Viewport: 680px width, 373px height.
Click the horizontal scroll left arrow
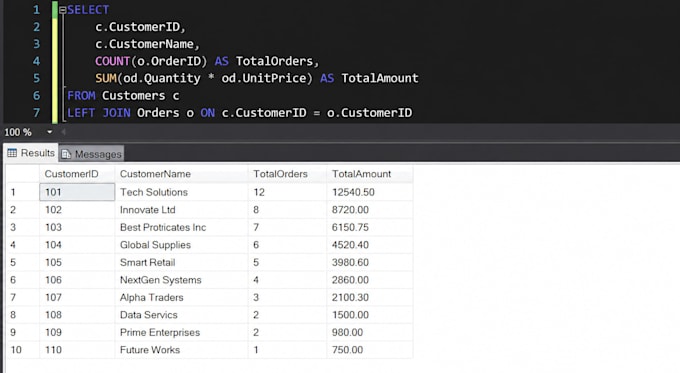(63, 132)
